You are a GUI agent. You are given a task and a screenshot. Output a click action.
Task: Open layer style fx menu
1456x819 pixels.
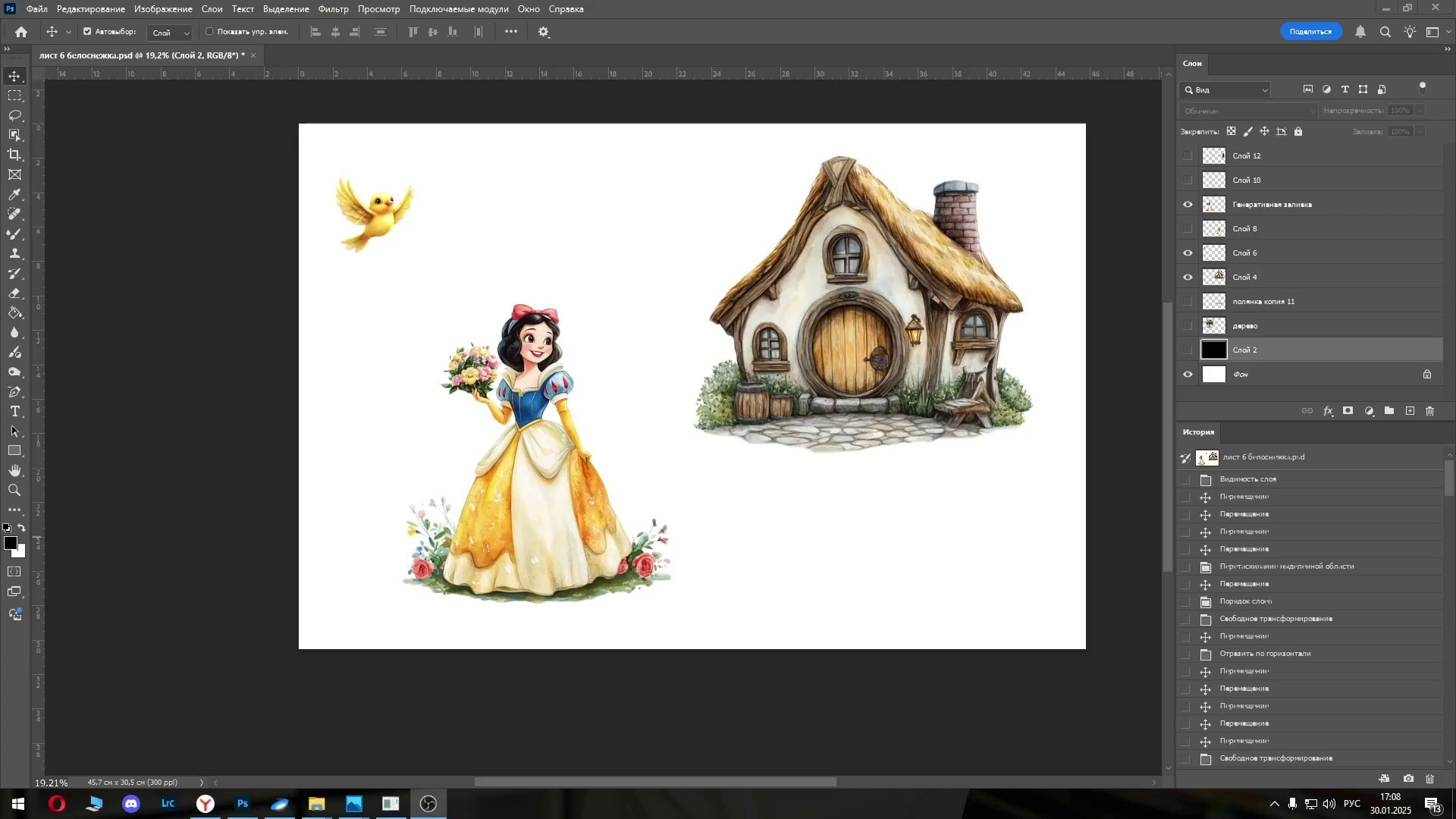tap(1328, 411)
